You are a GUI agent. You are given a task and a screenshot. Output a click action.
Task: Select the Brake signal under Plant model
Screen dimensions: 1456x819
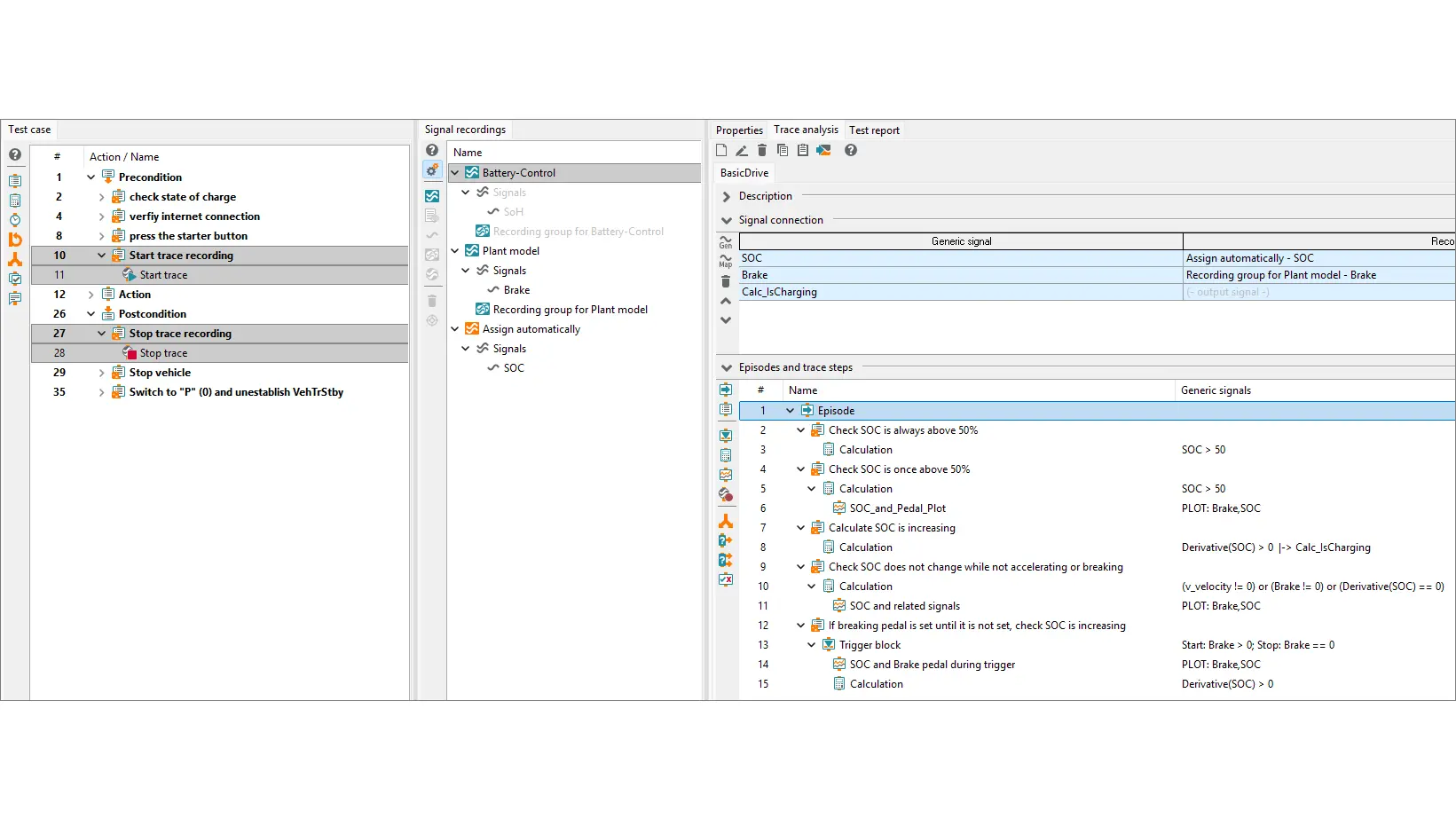click(516, 290)
